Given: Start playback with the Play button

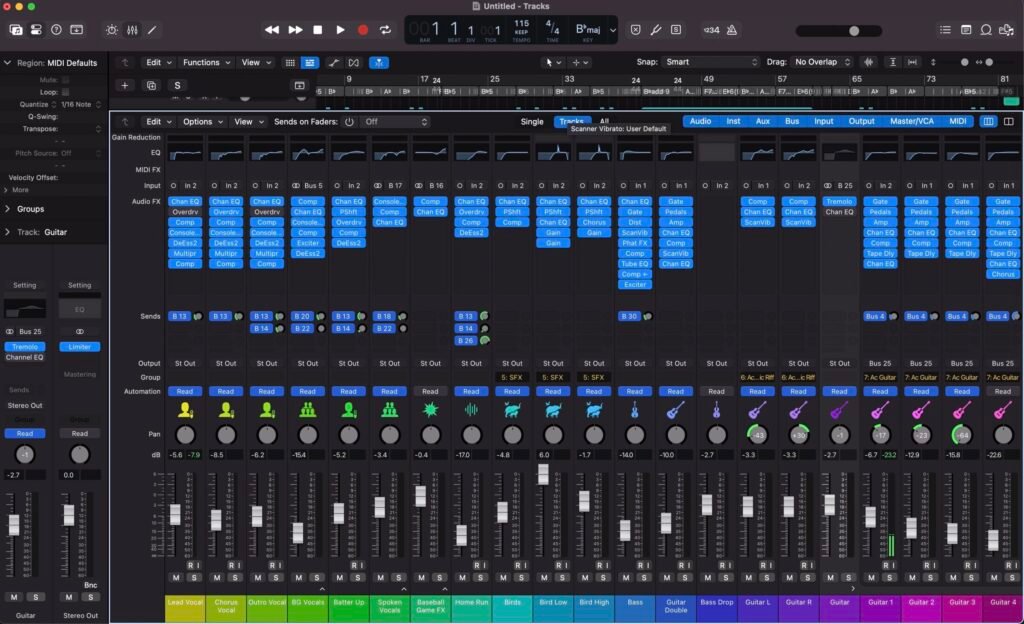Looking at the screenshot, I should point(340,30).
